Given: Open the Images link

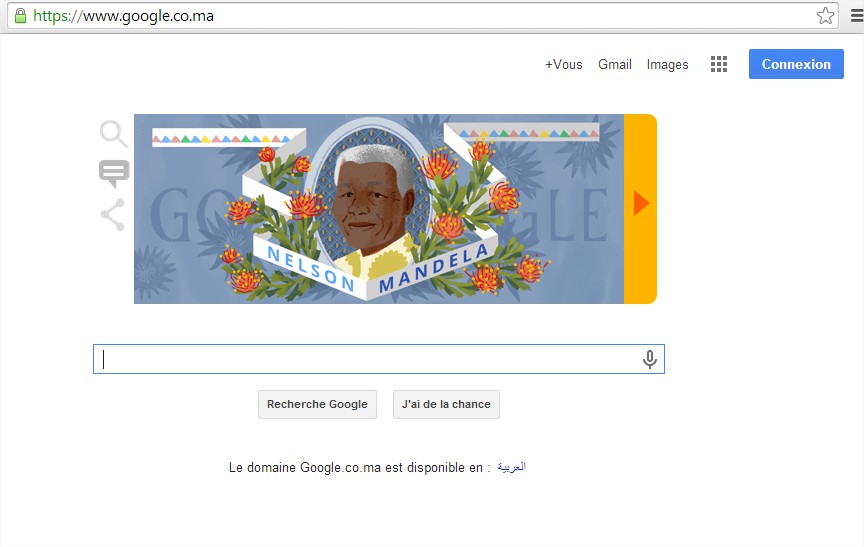Looking at the screenshot, I should coord(667,64).
